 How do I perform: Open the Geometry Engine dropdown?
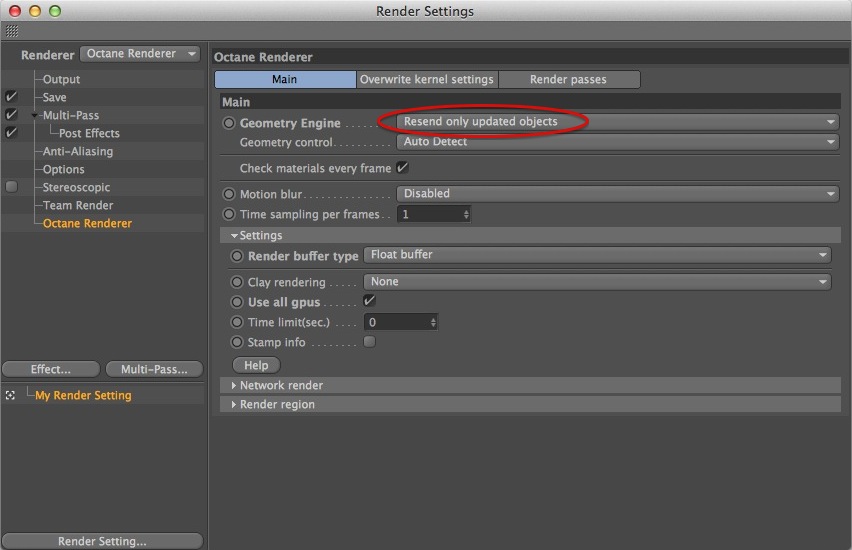pos(618,122)
